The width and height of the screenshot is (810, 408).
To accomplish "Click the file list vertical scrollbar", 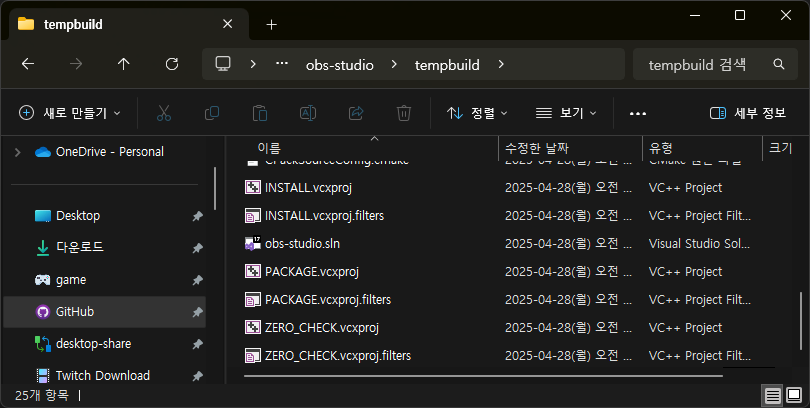I will click(x=801, y=322).
